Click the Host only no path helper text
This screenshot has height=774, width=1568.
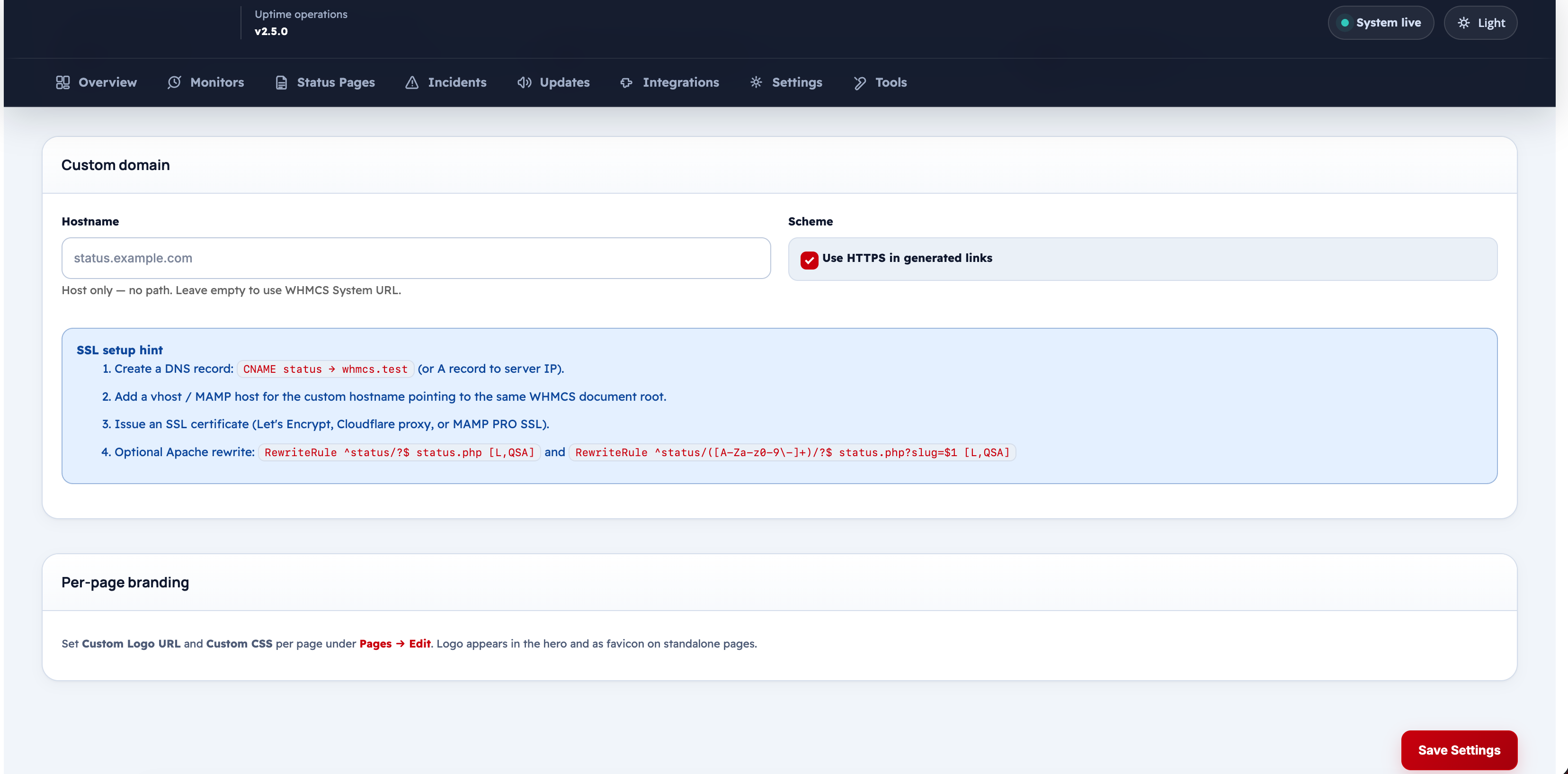[232, 290]
